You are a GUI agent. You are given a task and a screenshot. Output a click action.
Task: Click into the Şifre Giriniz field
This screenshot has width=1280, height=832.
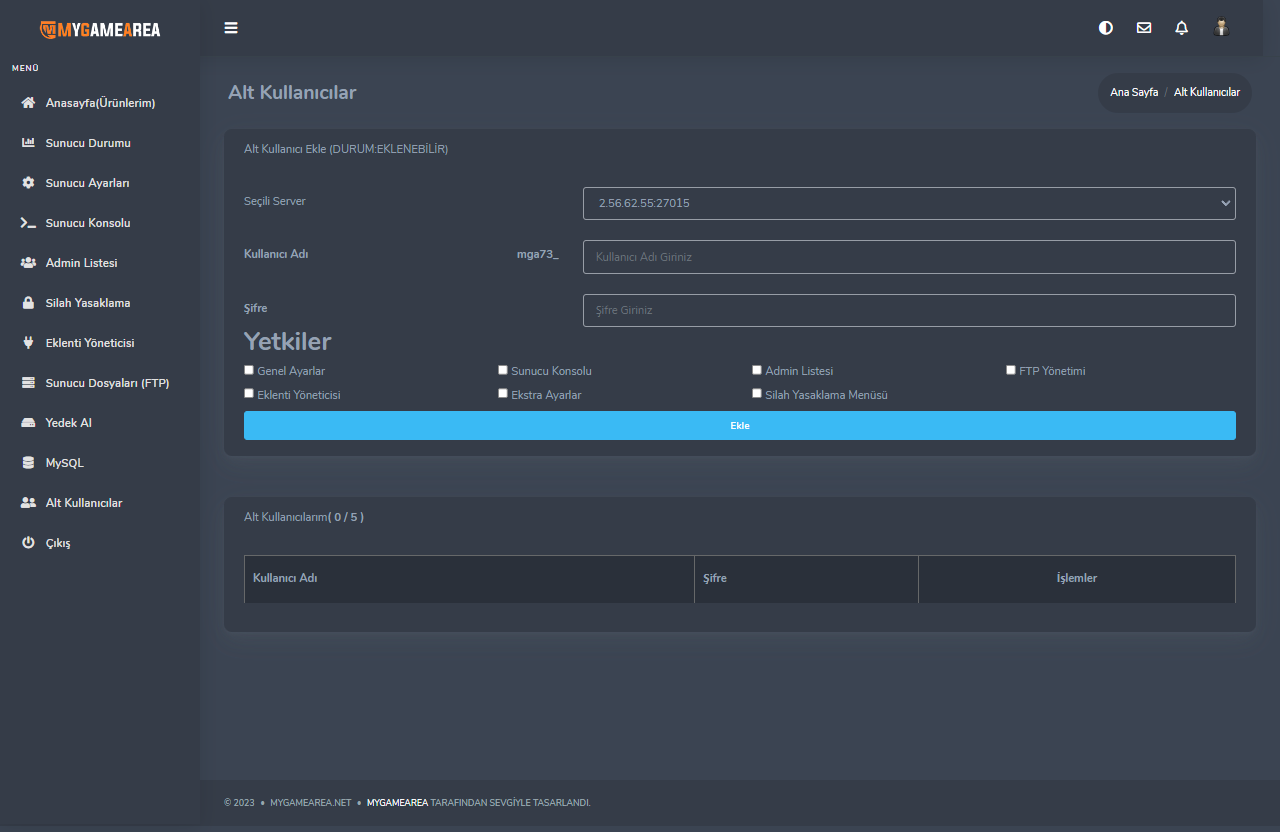(909, 310)
